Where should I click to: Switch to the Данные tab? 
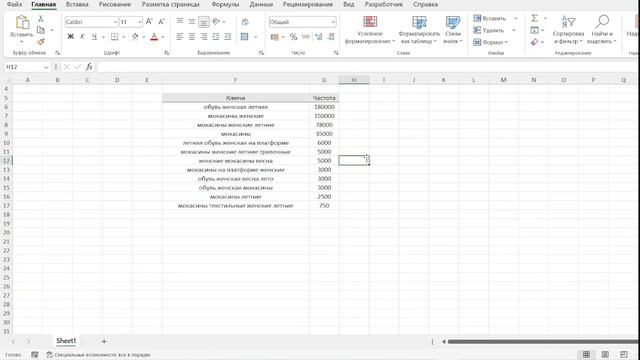point(261,4)
